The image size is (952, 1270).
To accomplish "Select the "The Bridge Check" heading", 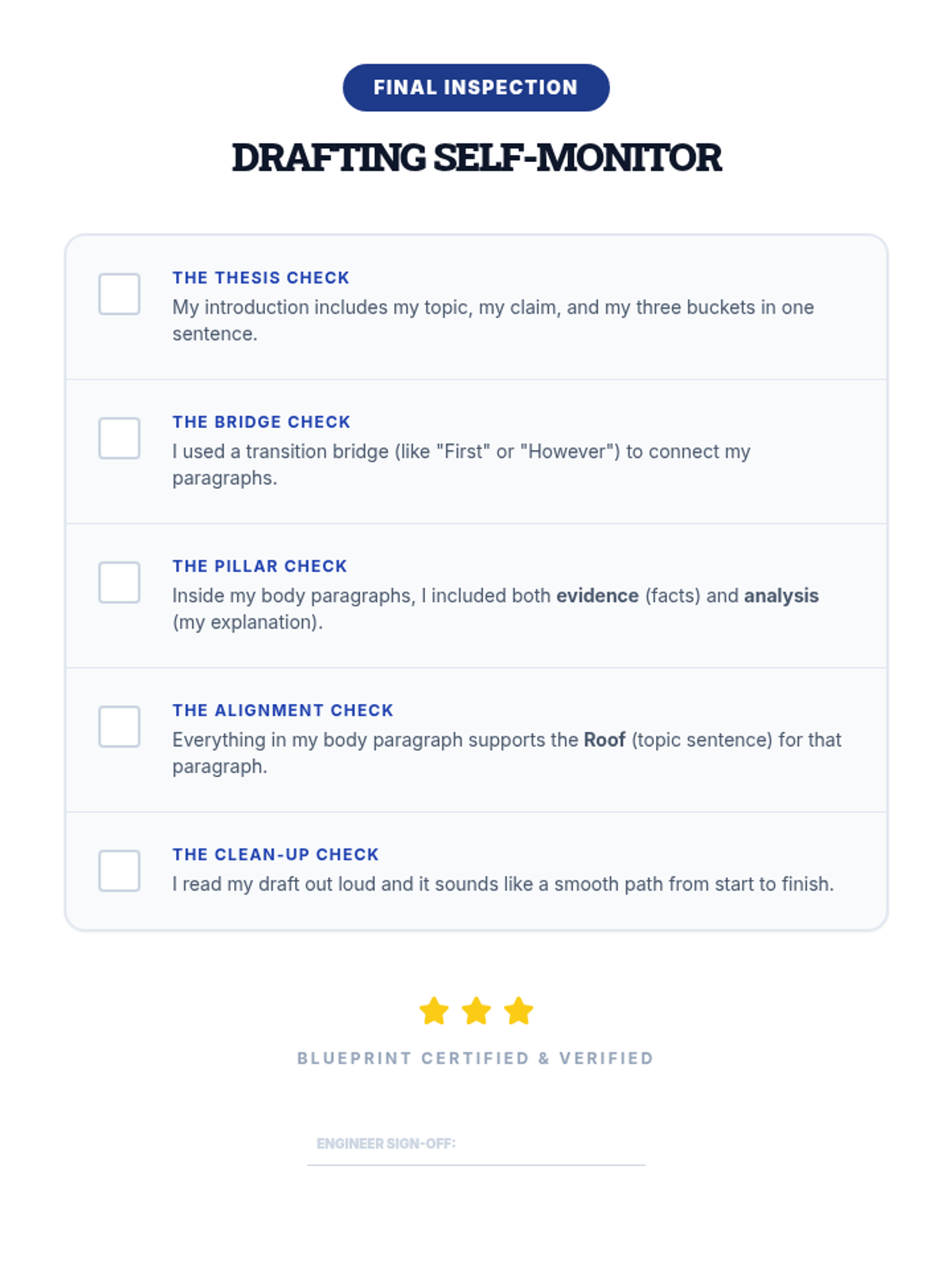I will coord(261,422).
